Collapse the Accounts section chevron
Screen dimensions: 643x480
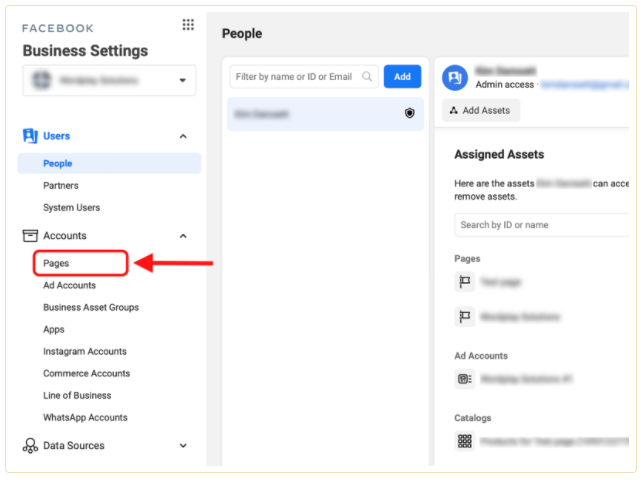(183, 236)
